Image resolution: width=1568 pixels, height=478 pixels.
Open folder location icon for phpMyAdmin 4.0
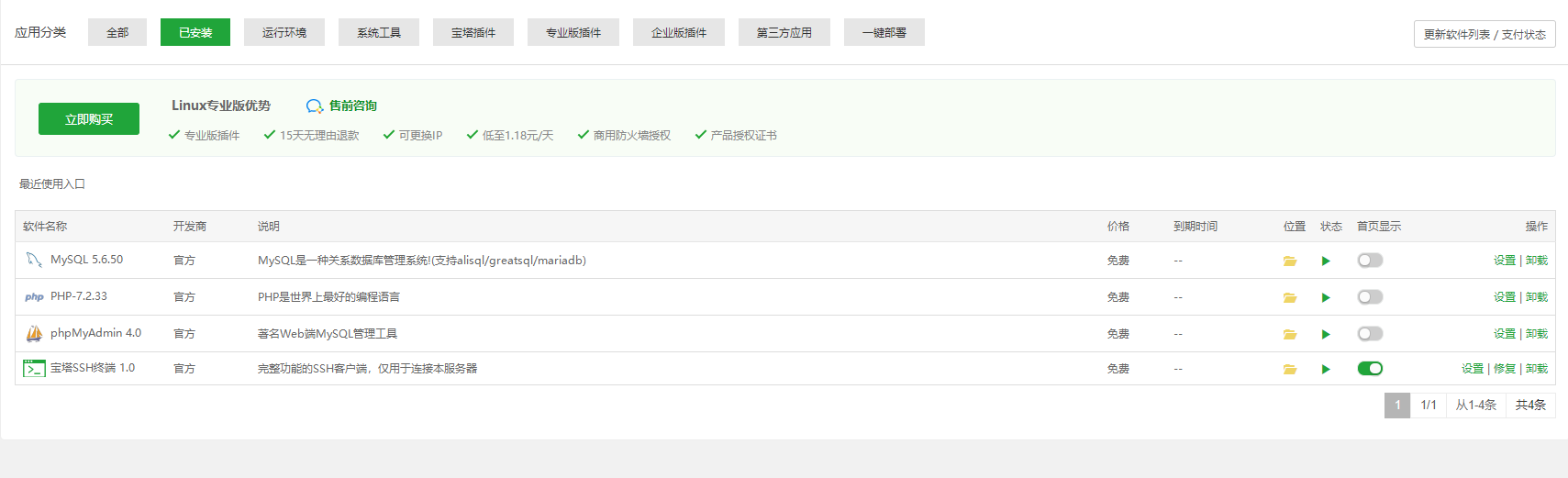point(1290,335)
